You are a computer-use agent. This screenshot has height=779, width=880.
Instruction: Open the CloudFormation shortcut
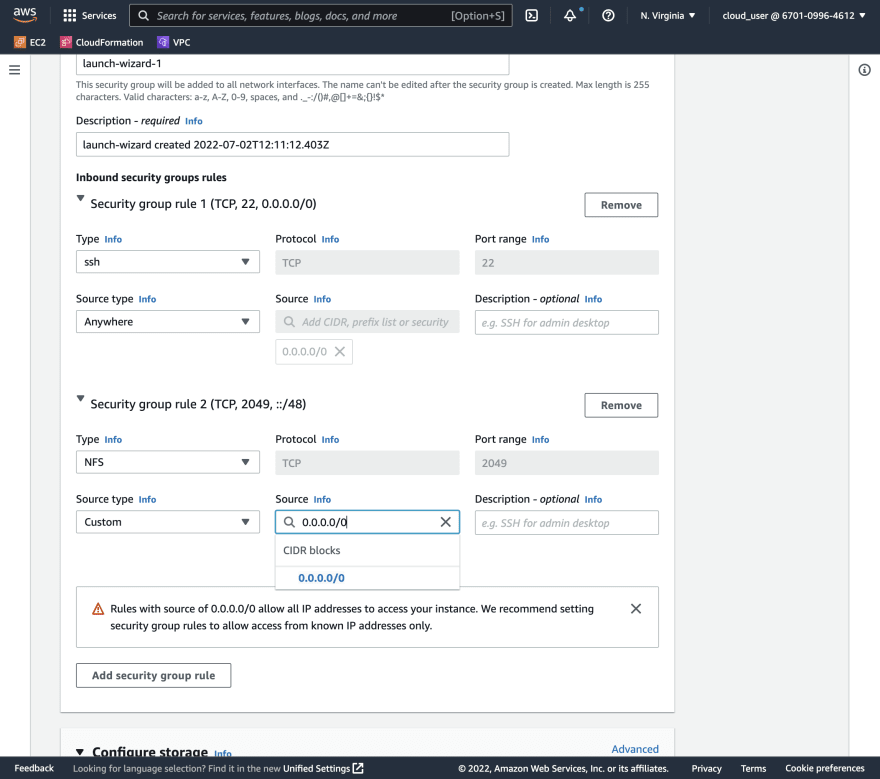point(102,42)
